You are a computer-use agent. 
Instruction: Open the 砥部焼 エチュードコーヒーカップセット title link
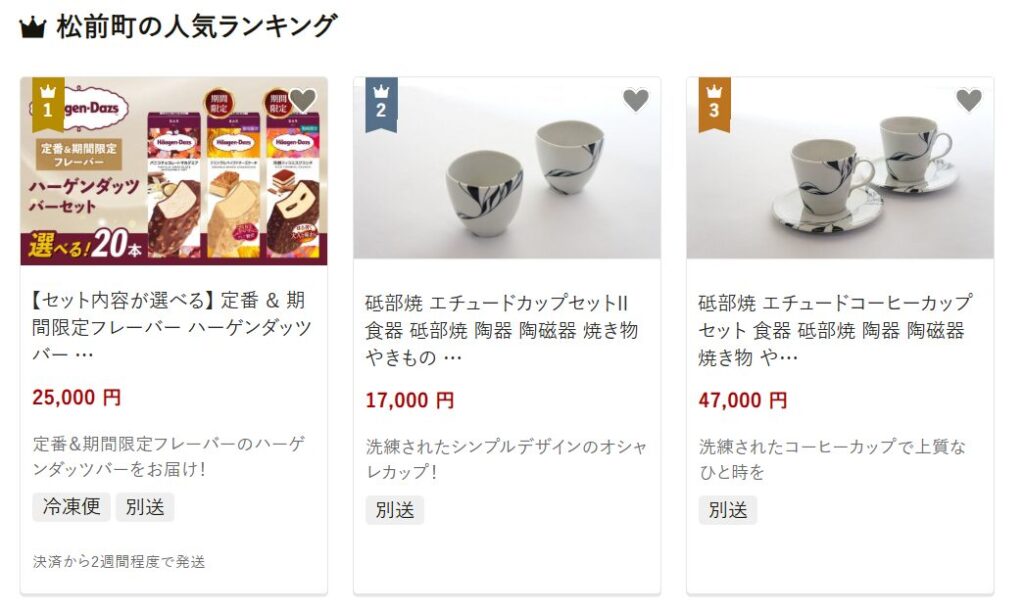pyautogui.click(x=835, y=330)
